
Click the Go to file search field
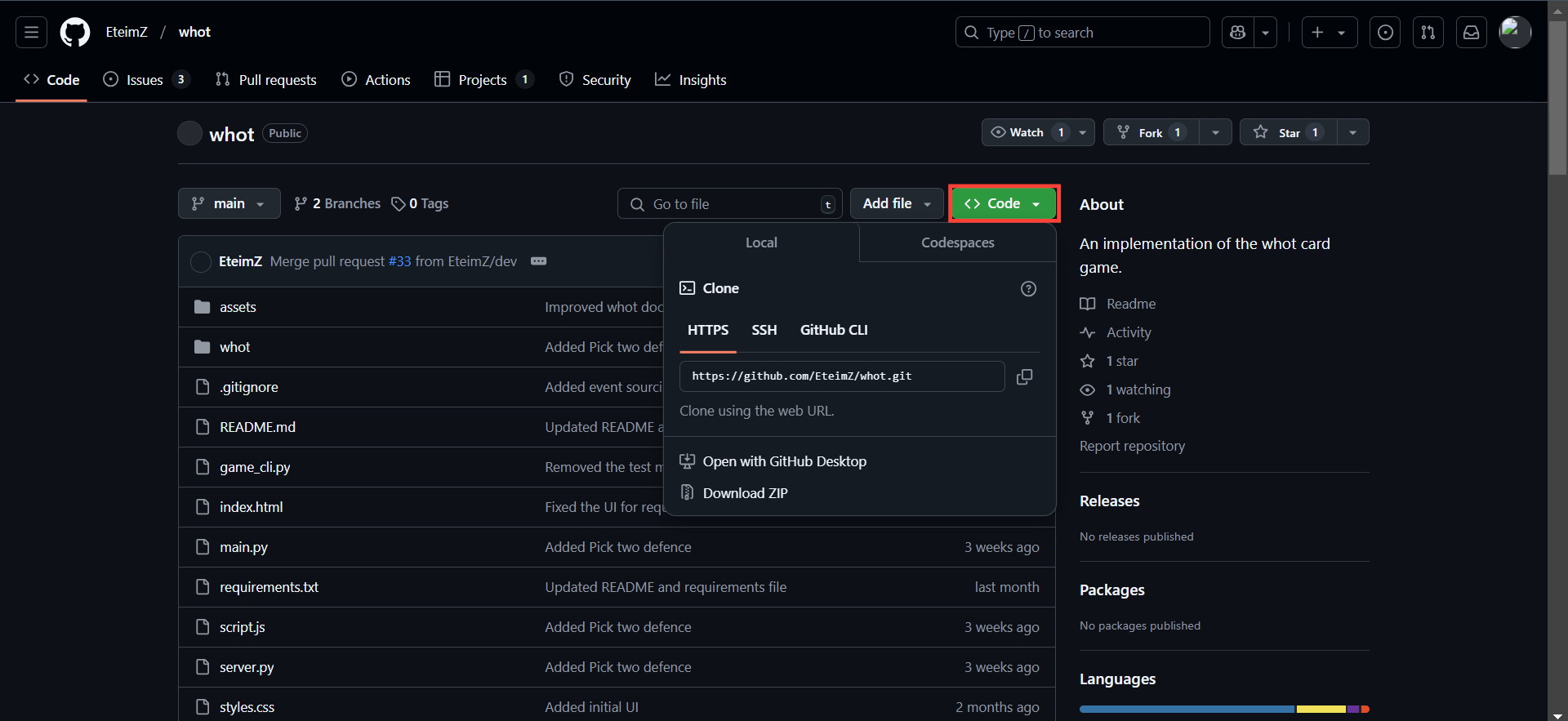(730, 203)
